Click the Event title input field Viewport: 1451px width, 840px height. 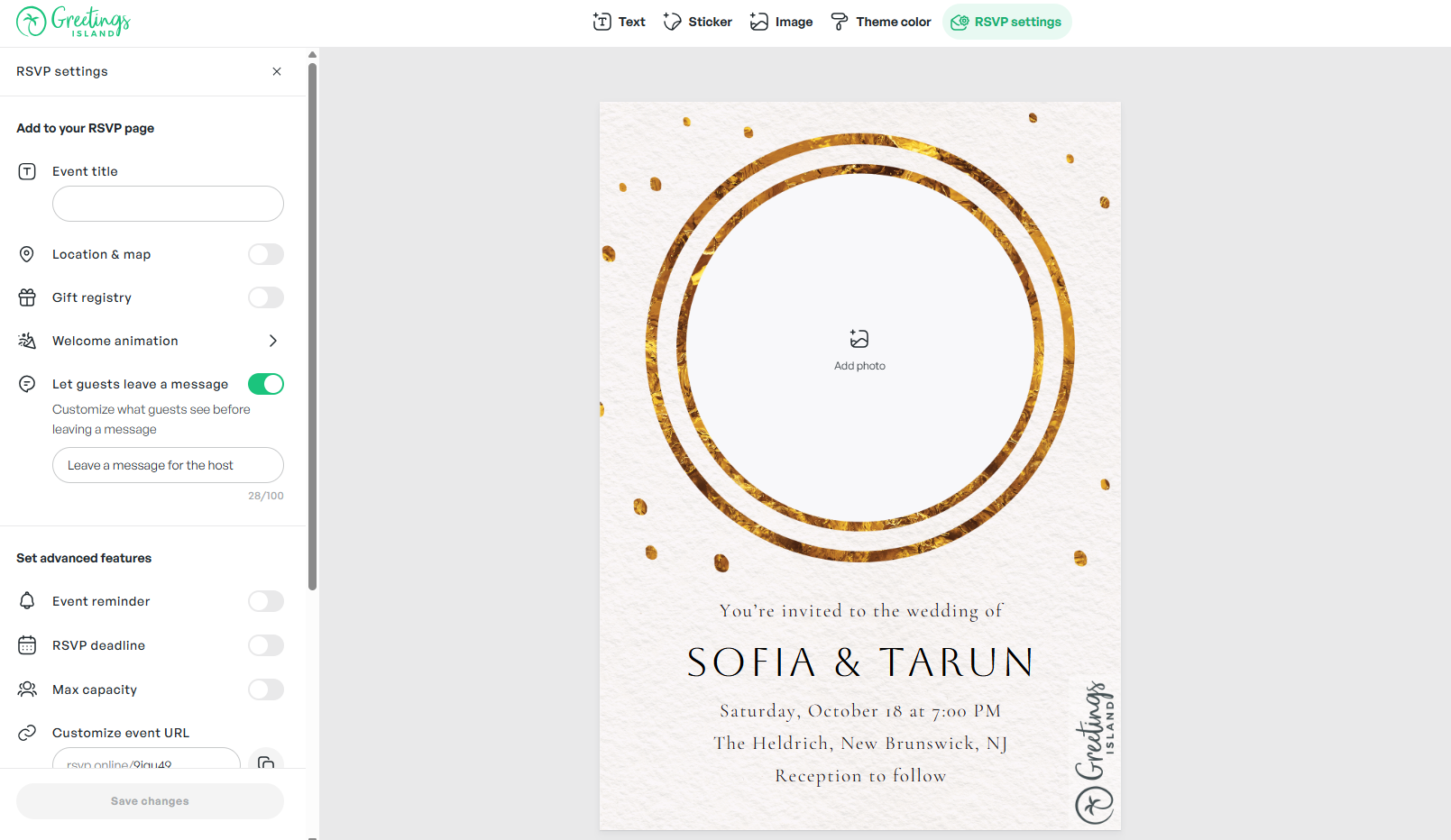click(x=168, y=204)
